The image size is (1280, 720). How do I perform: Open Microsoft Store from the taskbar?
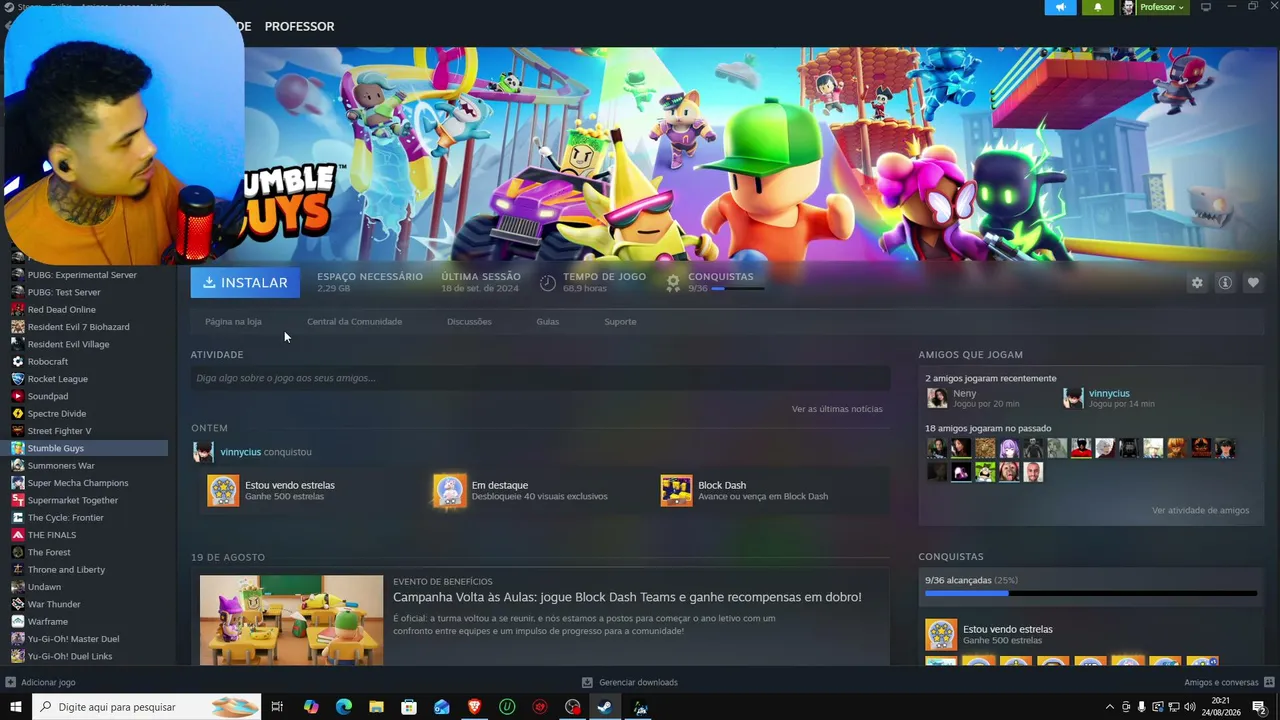click(409, 707)
